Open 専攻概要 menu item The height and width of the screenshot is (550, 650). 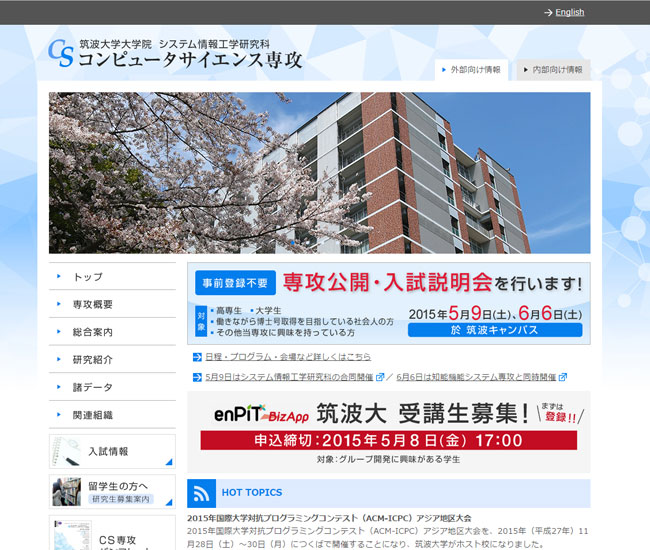(x=112, y=304)
